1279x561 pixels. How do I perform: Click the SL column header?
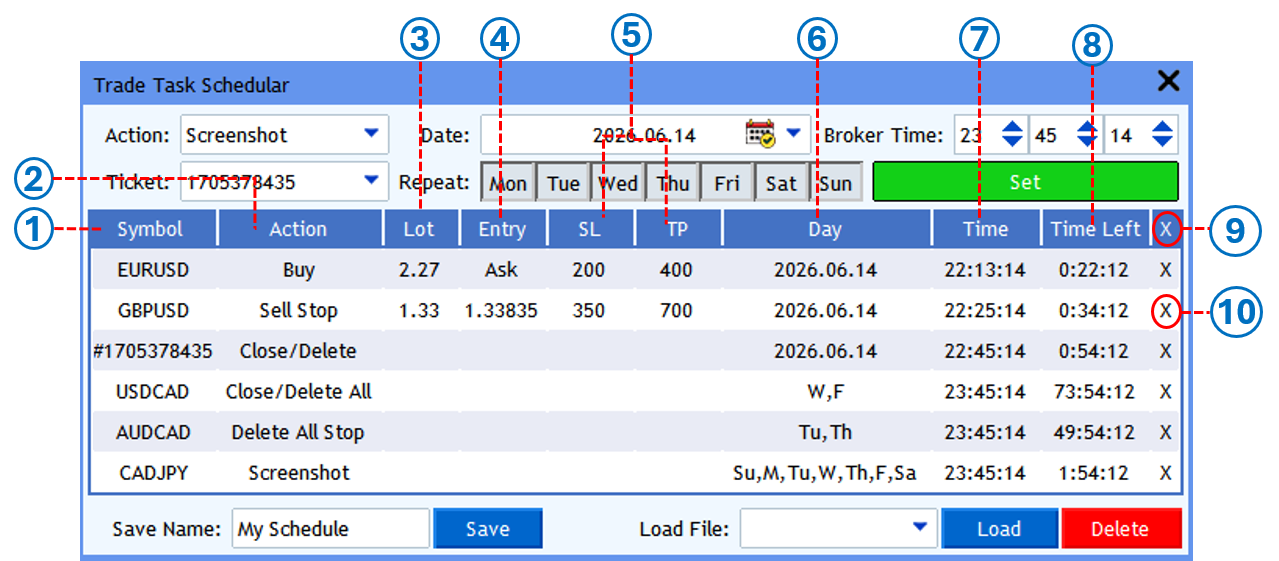click(590, 229)
